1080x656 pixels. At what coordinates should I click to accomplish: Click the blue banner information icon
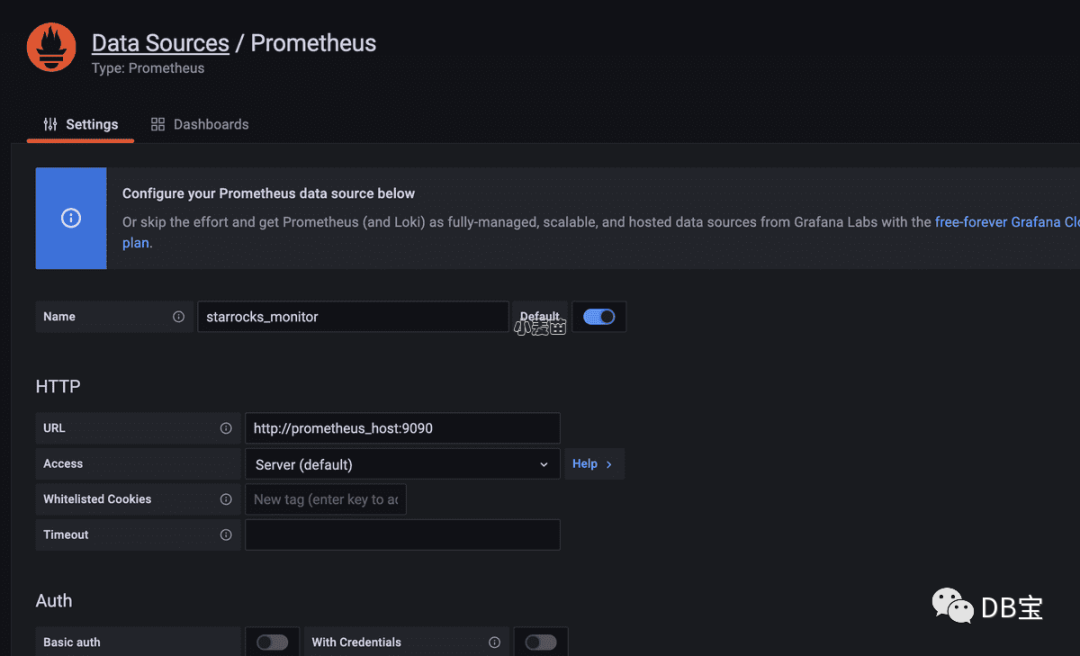coord(71,218)
